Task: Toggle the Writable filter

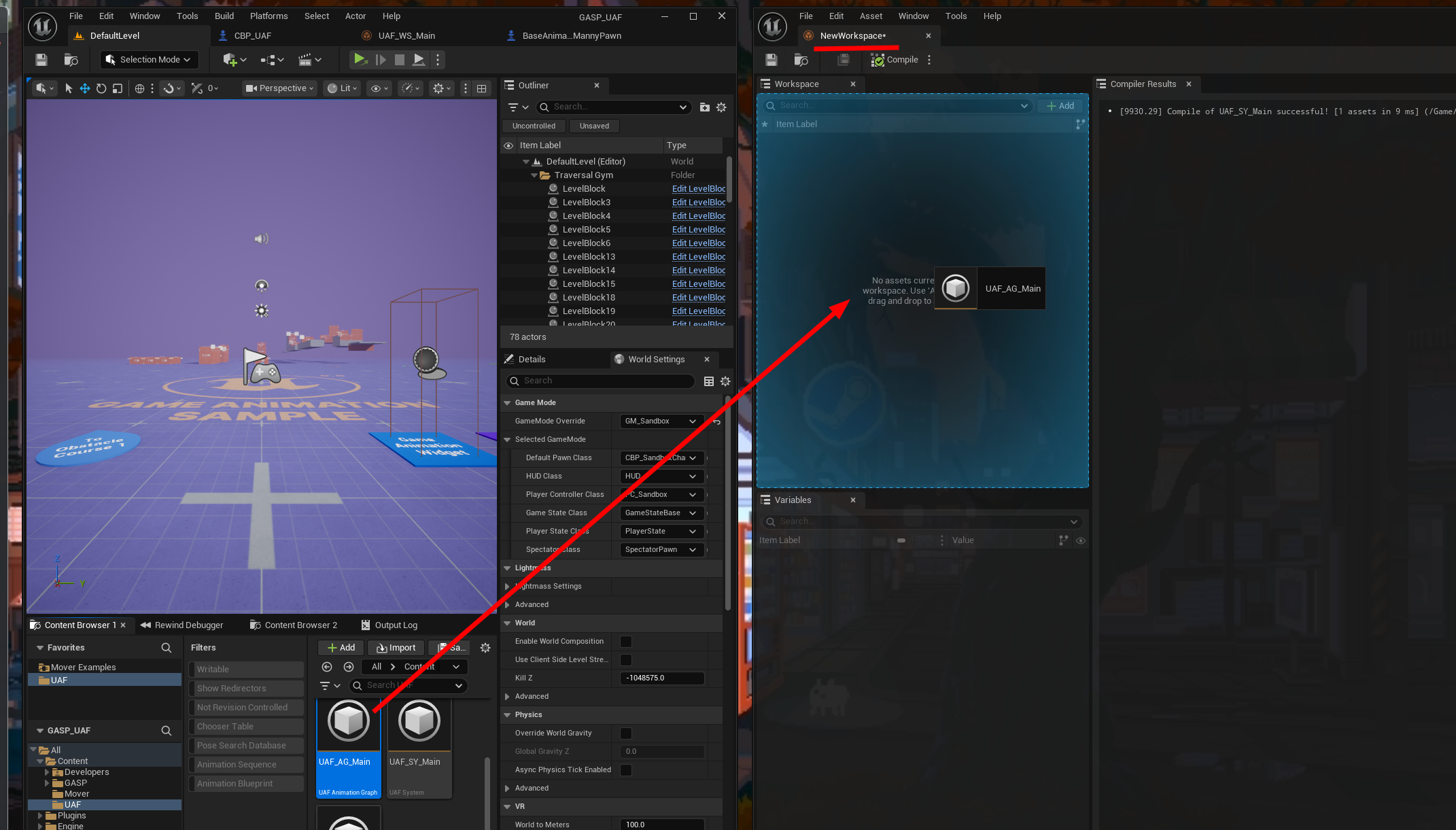Action: pos(246,670)
